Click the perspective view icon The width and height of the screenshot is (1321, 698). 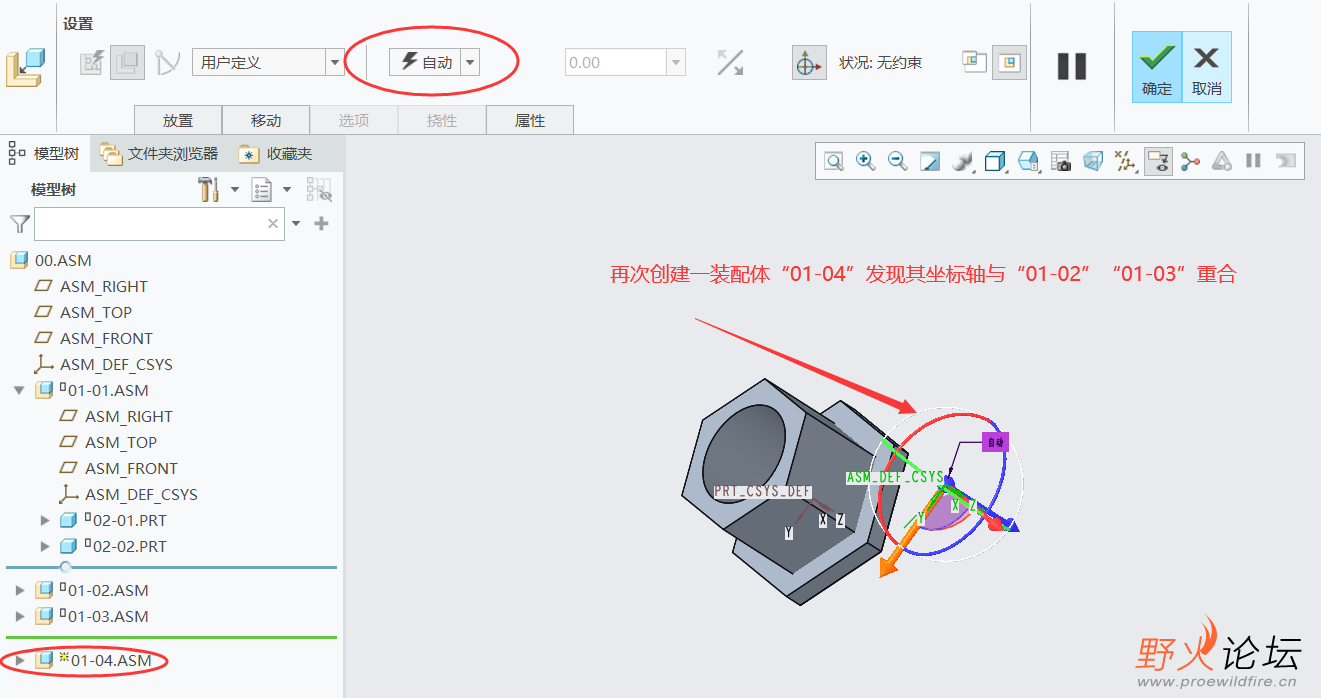click(x=1093, y=161)
